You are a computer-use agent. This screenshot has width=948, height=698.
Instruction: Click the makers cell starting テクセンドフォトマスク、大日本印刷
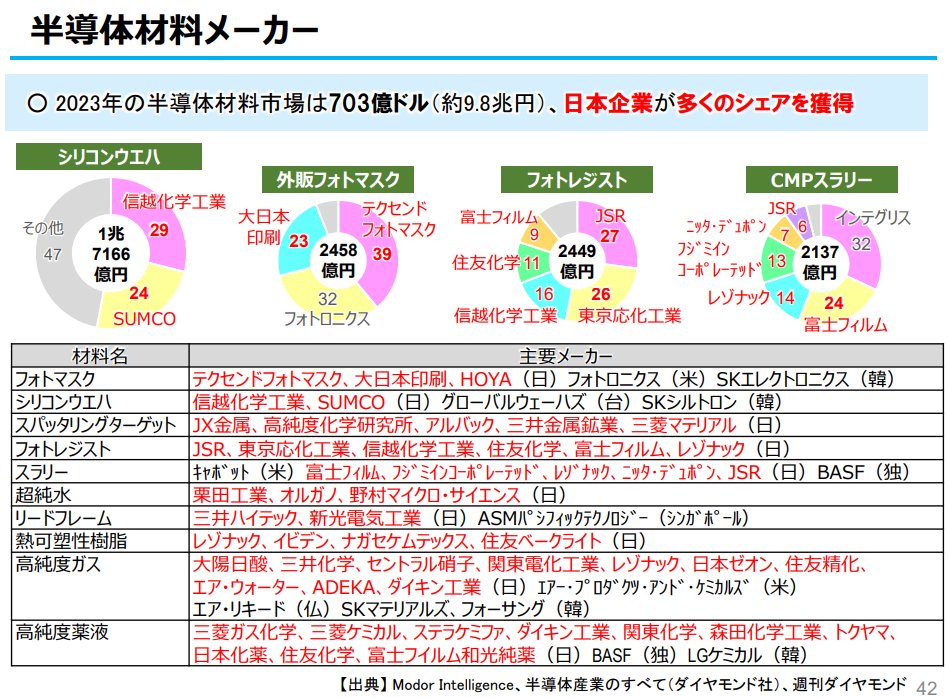pos(566,379)
